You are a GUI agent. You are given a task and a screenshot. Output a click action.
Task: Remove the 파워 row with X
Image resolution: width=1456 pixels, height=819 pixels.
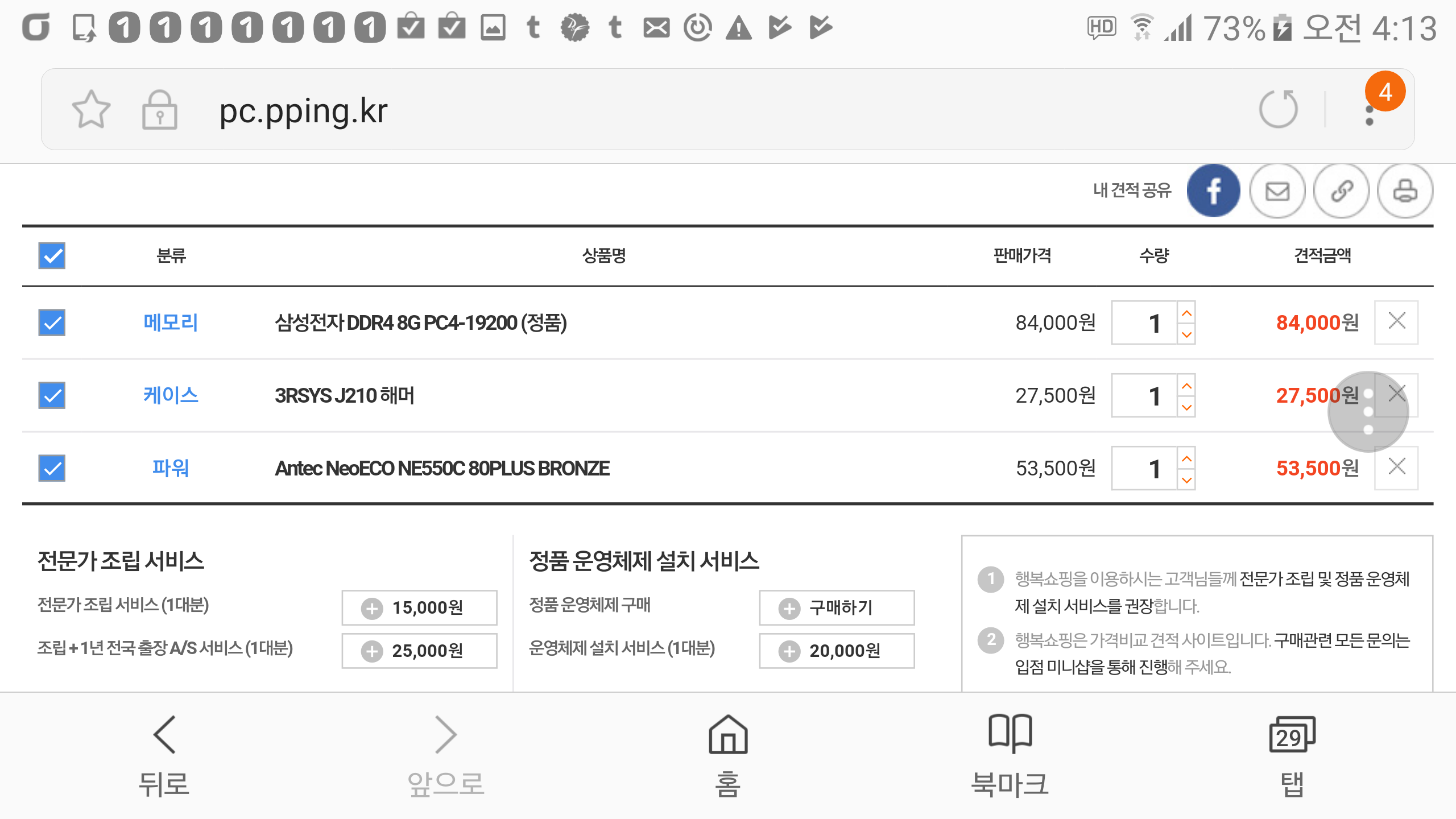coord(1396,468)
